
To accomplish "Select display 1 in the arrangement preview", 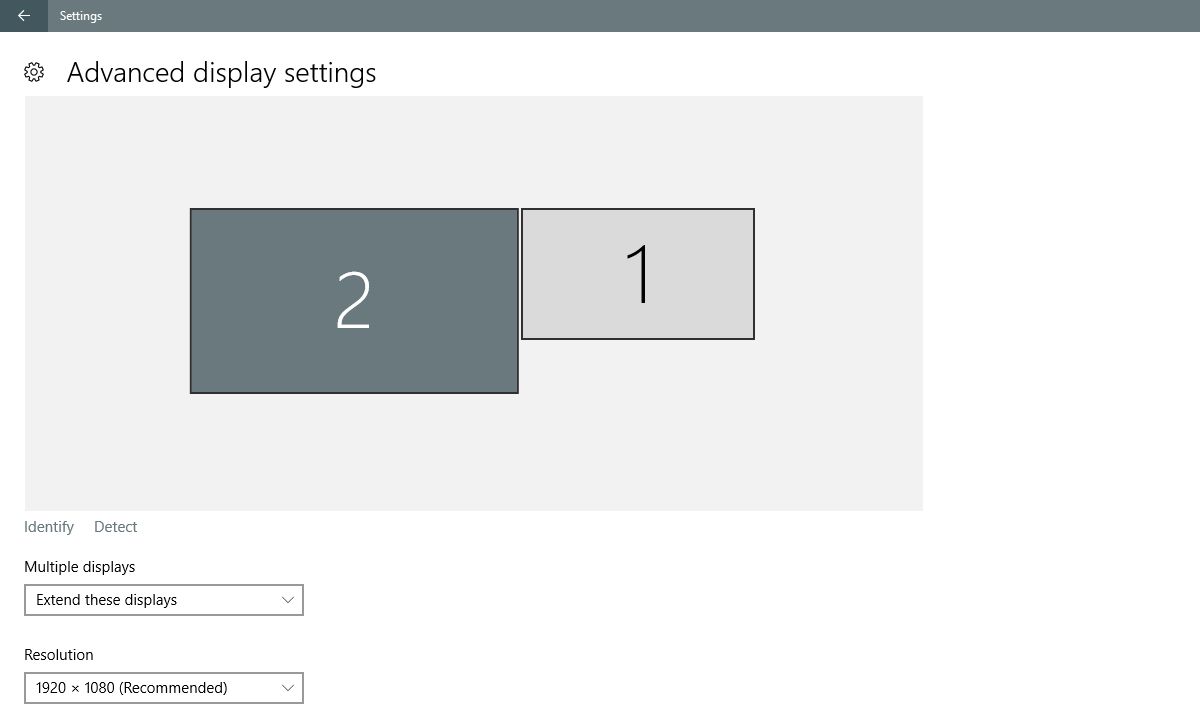I will (638, 274).
